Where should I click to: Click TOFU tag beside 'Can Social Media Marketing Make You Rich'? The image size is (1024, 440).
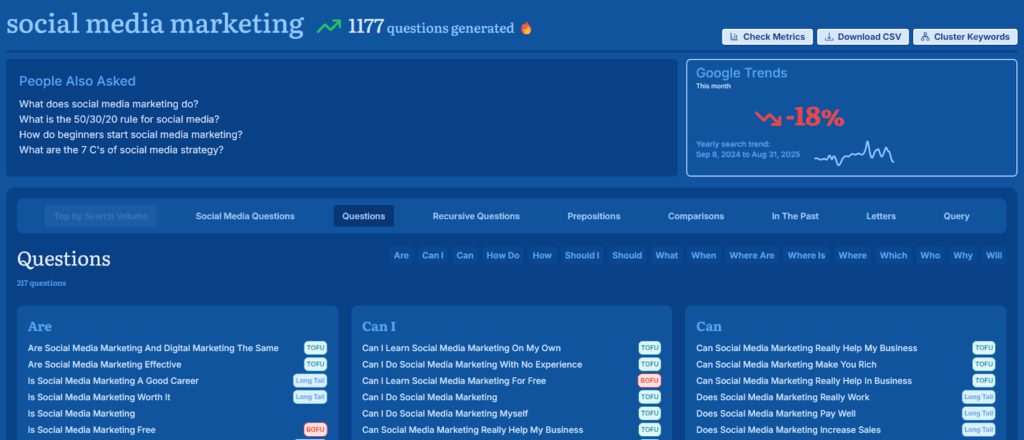click(x=984, y=364)
